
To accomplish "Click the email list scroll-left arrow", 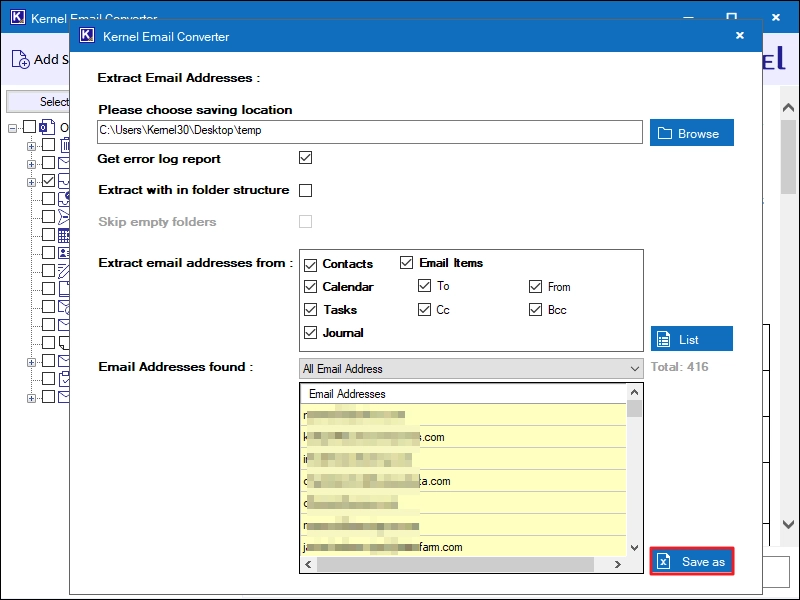I will tap(308, 564).
